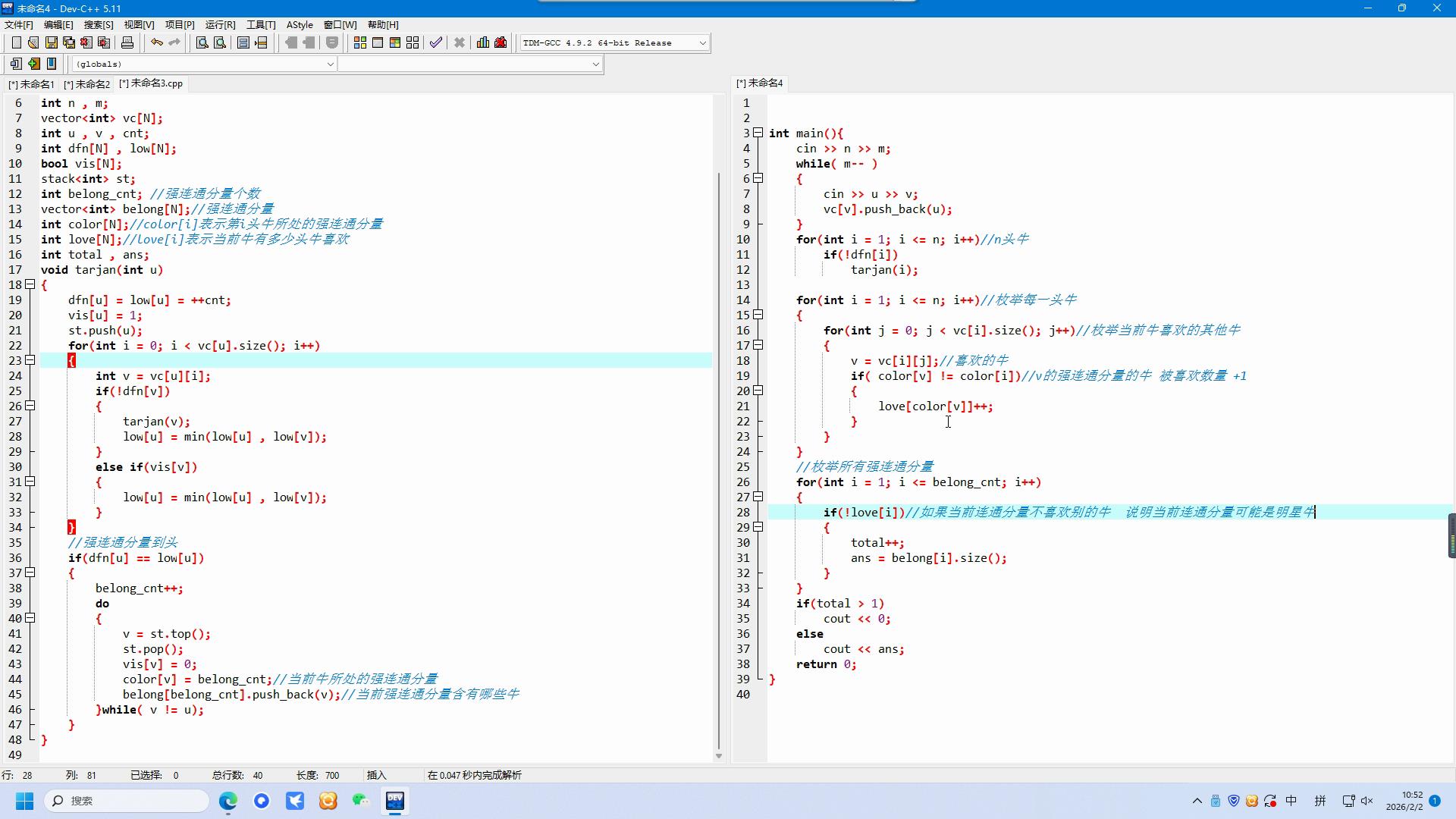Open the 运行[R] menu
Screen dimensions: 1456x819
(x=220, y=24)
